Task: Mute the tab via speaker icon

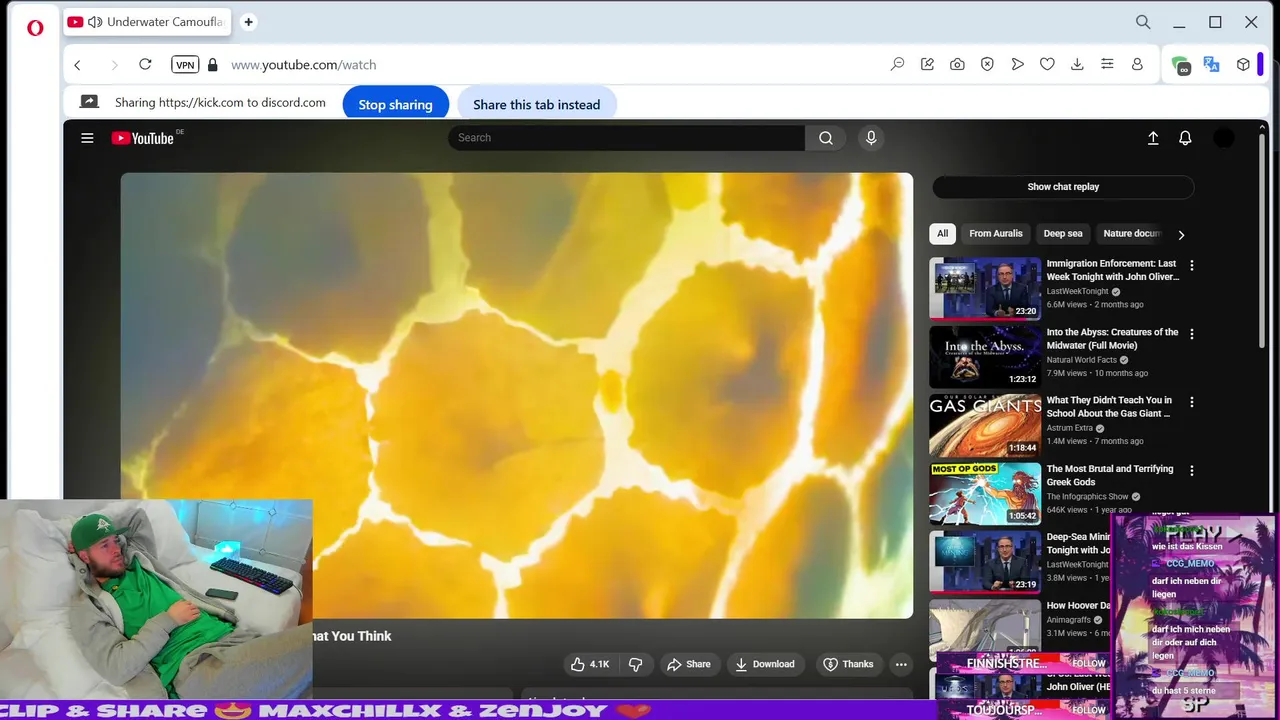Action: click(x=95, y=22)
